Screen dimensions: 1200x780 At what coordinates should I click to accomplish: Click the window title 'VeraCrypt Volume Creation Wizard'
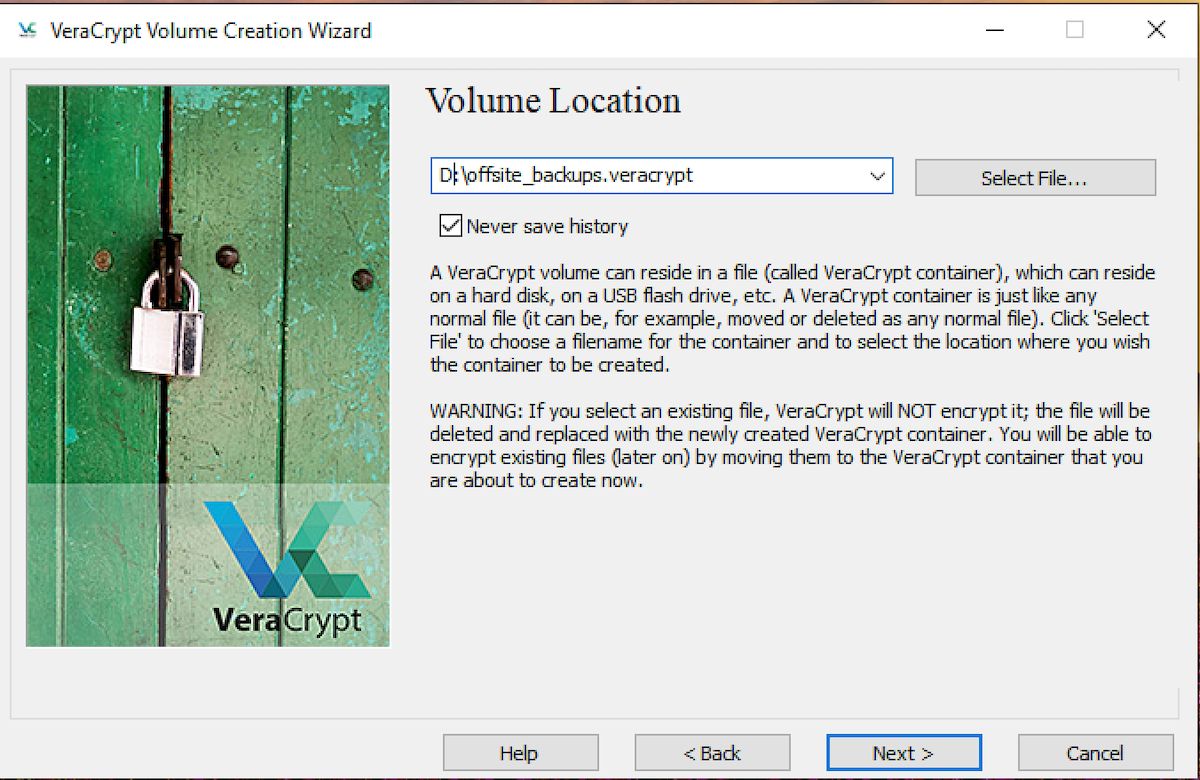tap(210, 30)
